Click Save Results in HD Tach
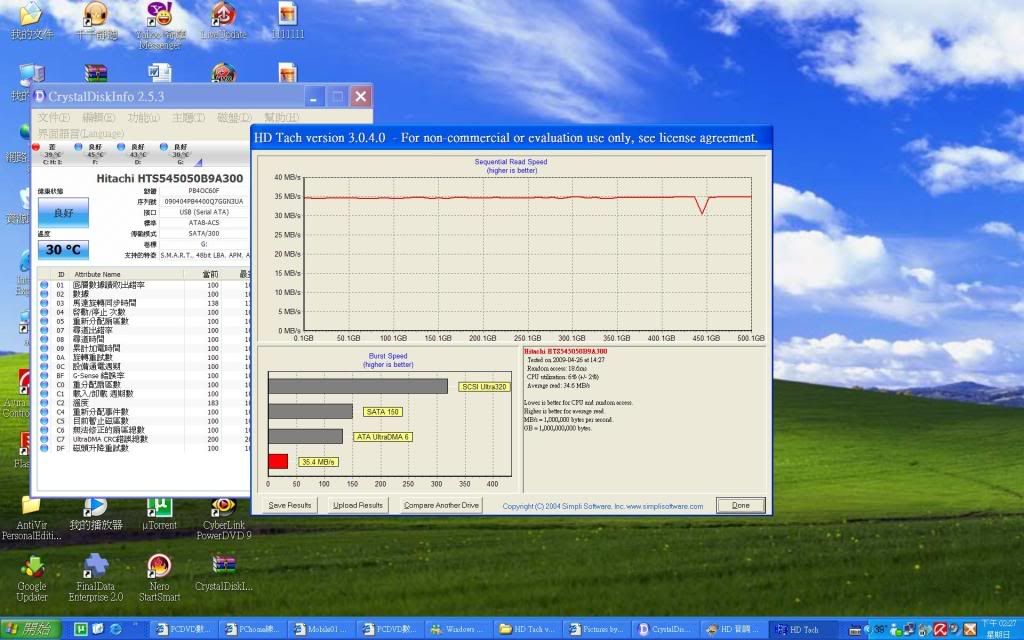Screen dimensions: 1024x640 290,505
